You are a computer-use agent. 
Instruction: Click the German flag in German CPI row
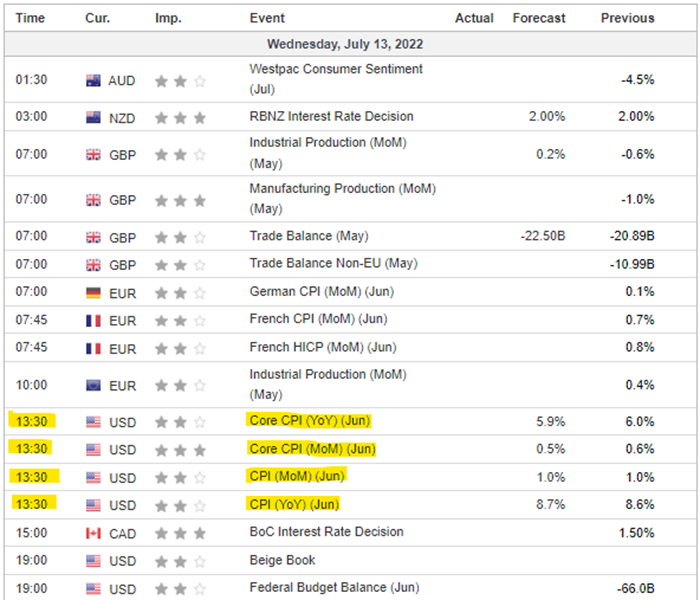[x=94, y=291]
